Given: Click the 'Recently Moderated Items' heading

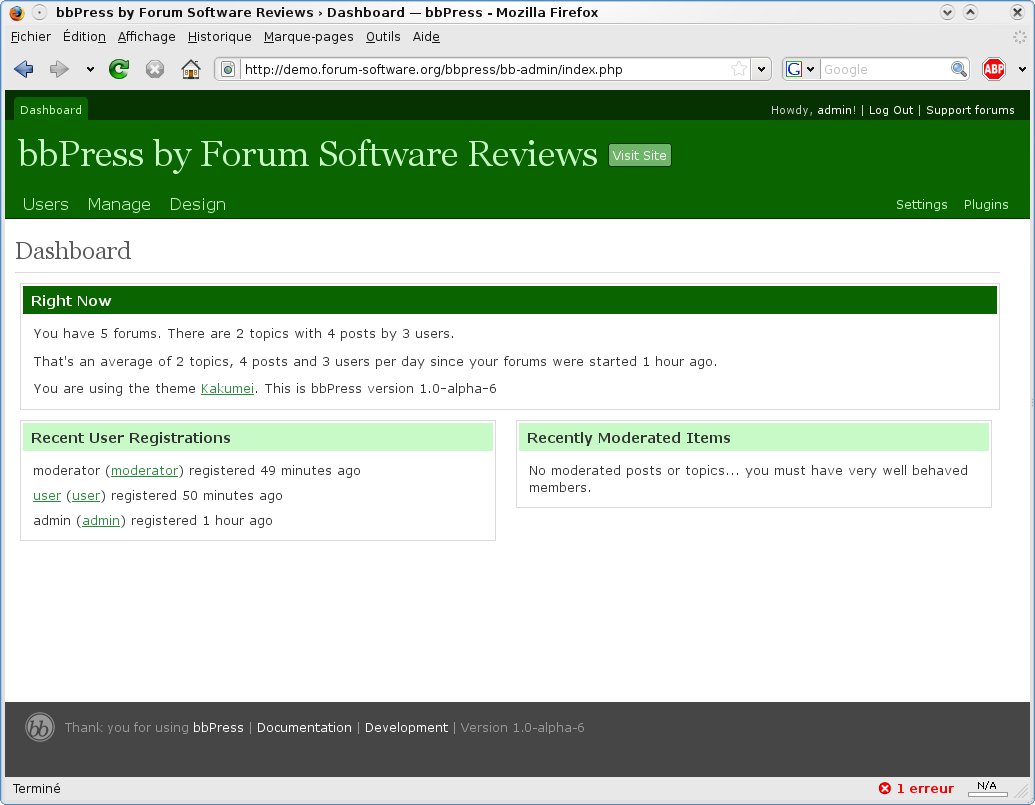Looking at the screenshot, I should [628, 437].
